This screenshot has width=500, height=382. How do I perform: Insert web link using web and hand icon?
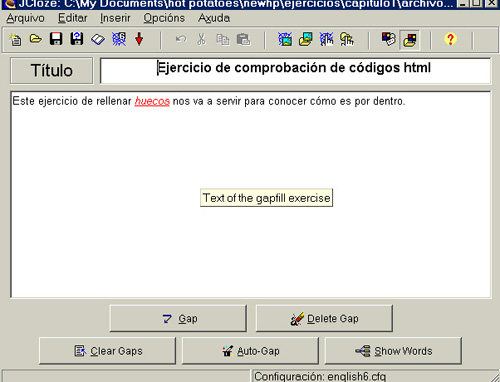click(x=326, y=39)
